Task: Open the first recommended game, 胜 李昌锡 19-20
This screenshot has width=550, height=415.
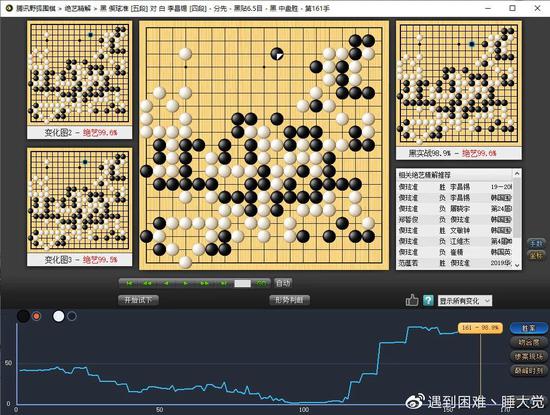Action: click(x=455, y=187)
